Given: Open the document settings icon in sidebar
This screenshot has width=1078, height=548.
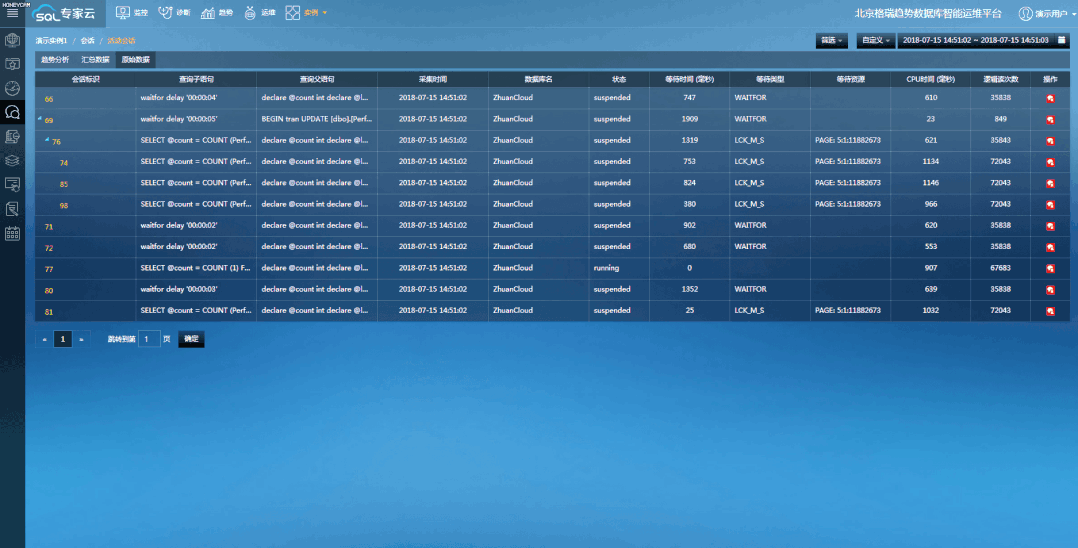Looking at the screenshot, I should pos(12,136).
